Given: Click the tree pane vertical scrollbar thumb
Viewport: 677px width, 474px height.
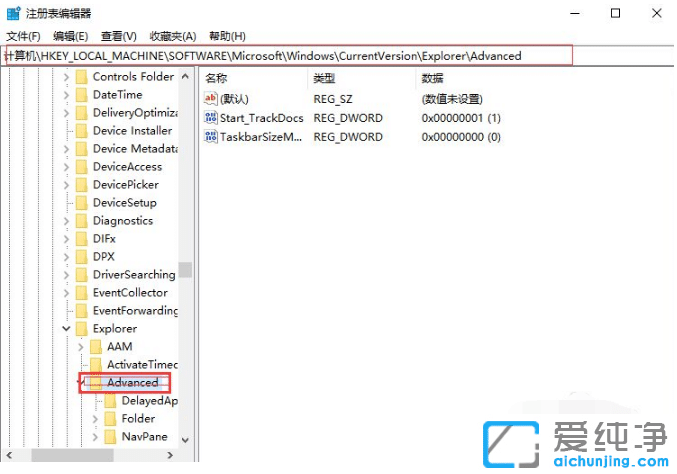Looking at the screenshot, I should [185, 270].
